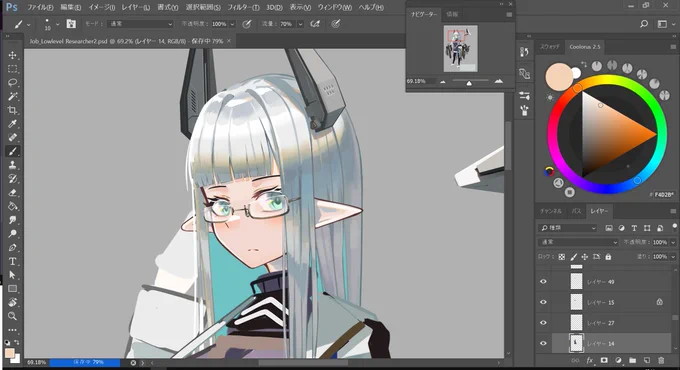Screen dimensions: 680x370
Task: Open layer blend mode dropdown
Action: coord(578,242)
